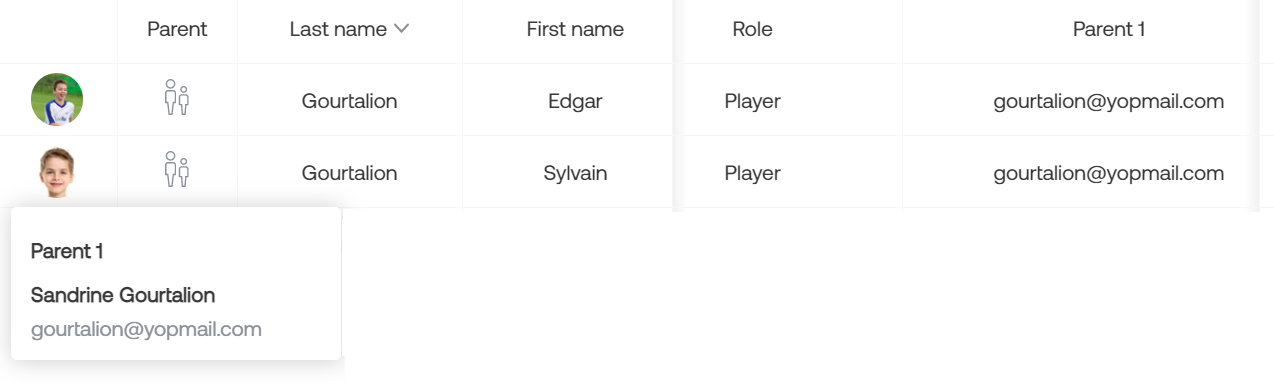This screenshot has width=1274, height=384.
Task: Open Edgar Gourtalion's avatar photo
Action: (57, 99)
